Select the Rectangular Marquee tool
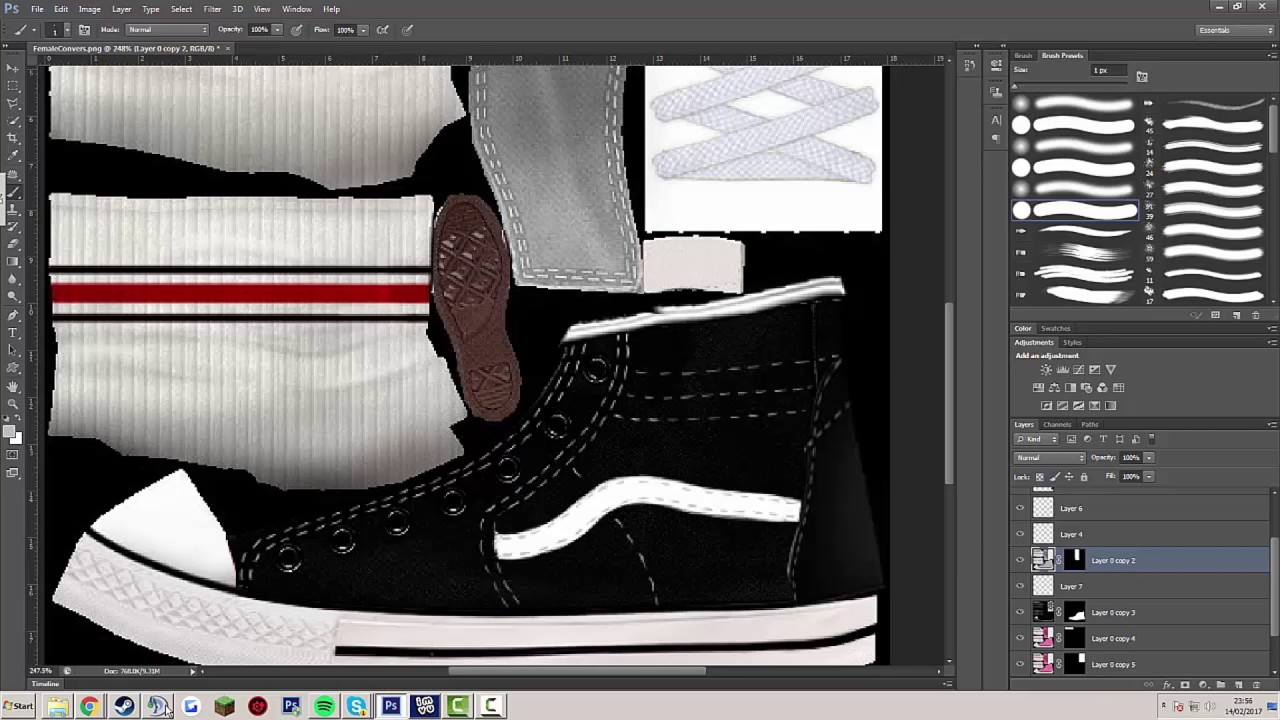Viewport: 1280px width, 720px height. pos(13,86)
